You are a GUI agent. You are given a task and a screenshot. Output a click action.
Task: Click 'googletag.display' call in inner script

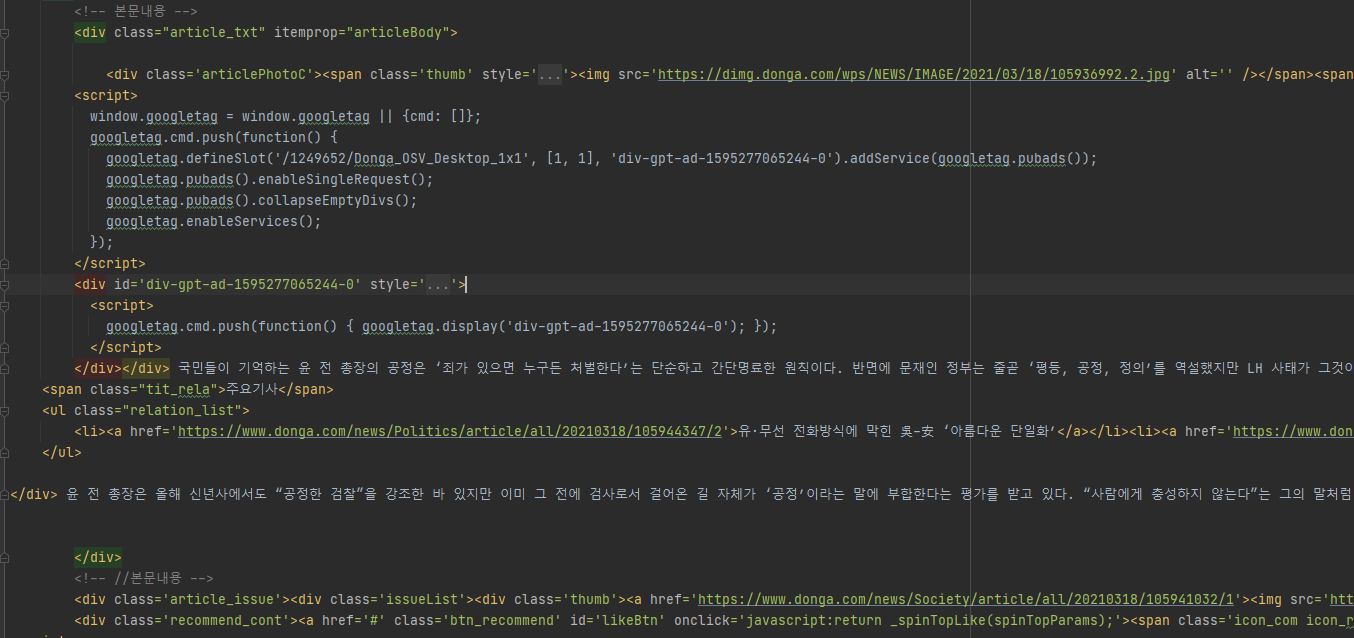click(x=430, y=327)
